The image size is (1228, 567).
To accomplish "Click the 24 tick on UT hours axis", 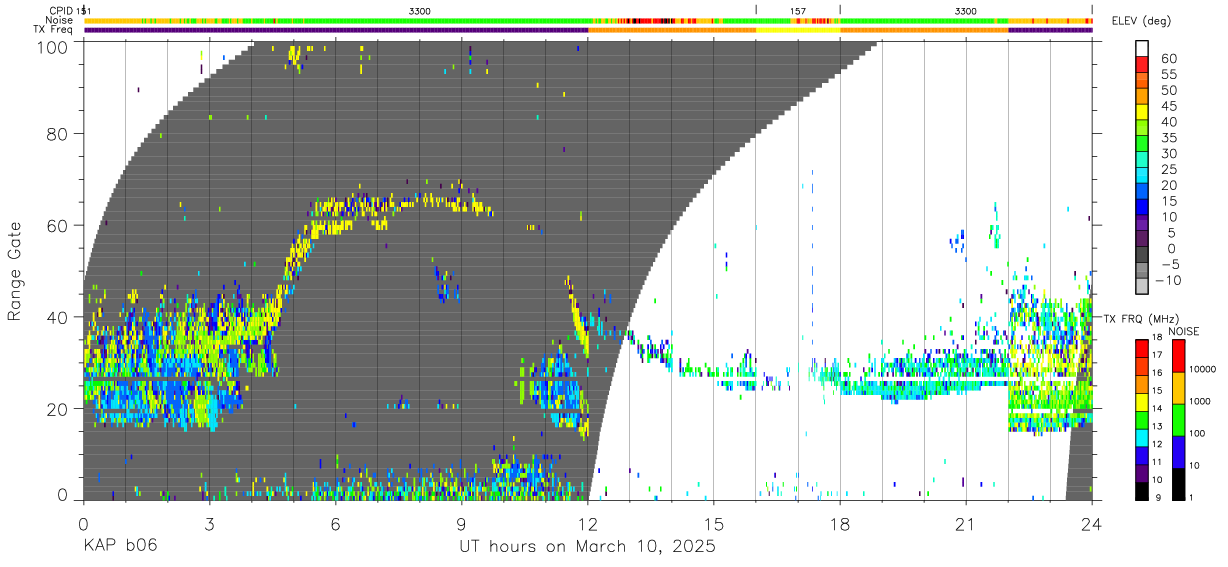I will coord(1092,524).
